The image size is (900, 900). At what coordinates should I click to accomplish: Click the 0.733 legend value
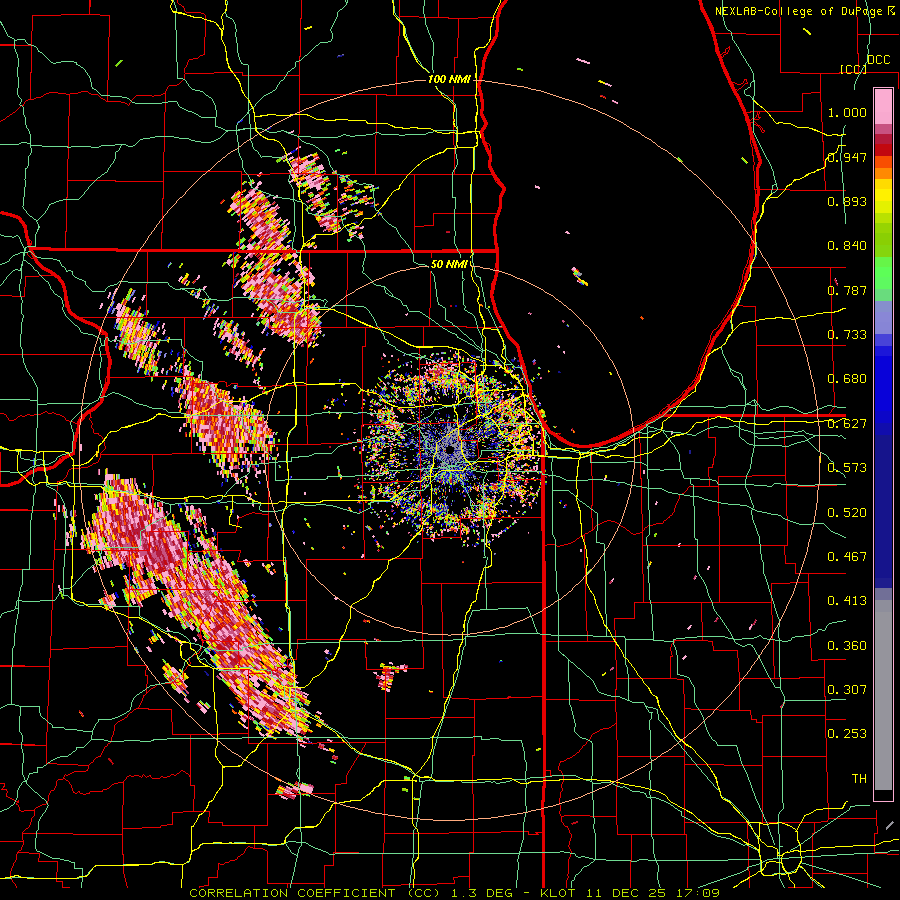[847, 335]
